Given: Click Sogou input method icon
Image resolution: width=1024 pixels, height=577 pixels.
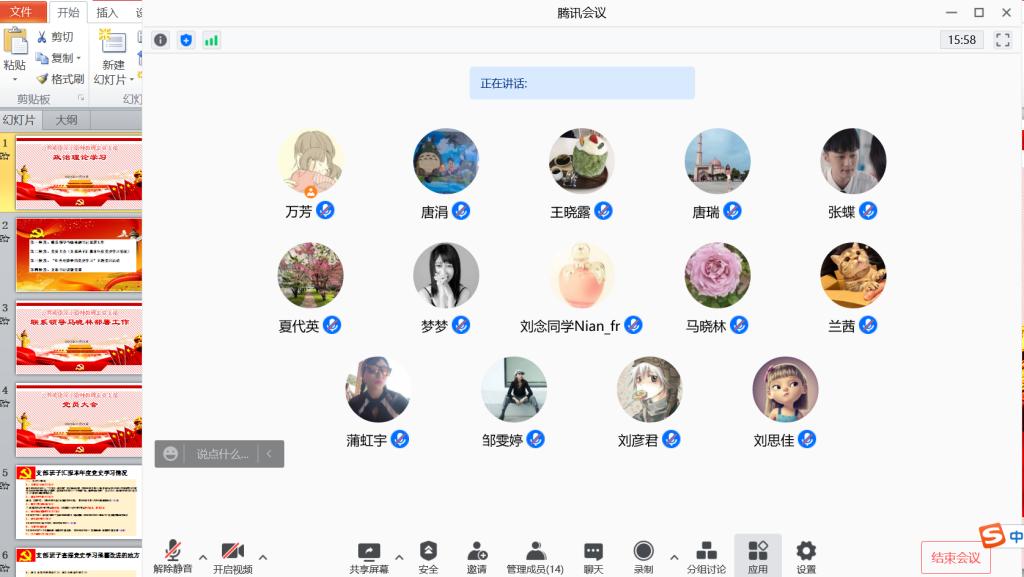Looking at the screenshot, I should 992,536.
